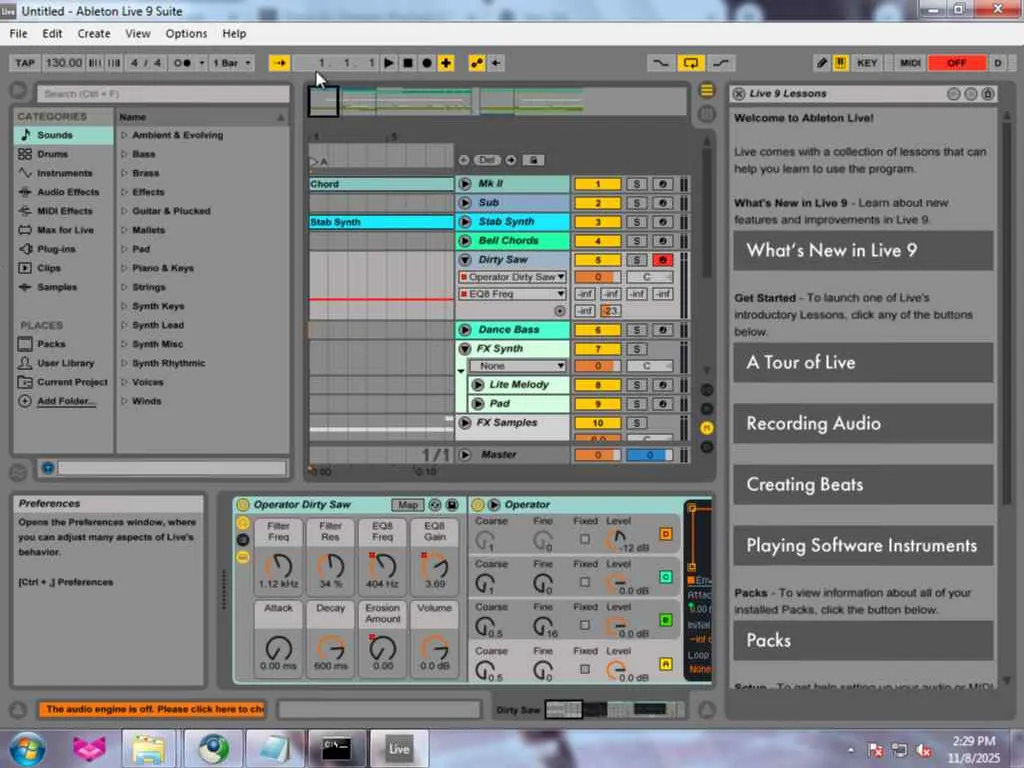Image resolution: width=1024 pixels, height=768 pixels.
Task: Adjust rack Volume macro knob
Action: pyautogui.click(x=434, y=648)
